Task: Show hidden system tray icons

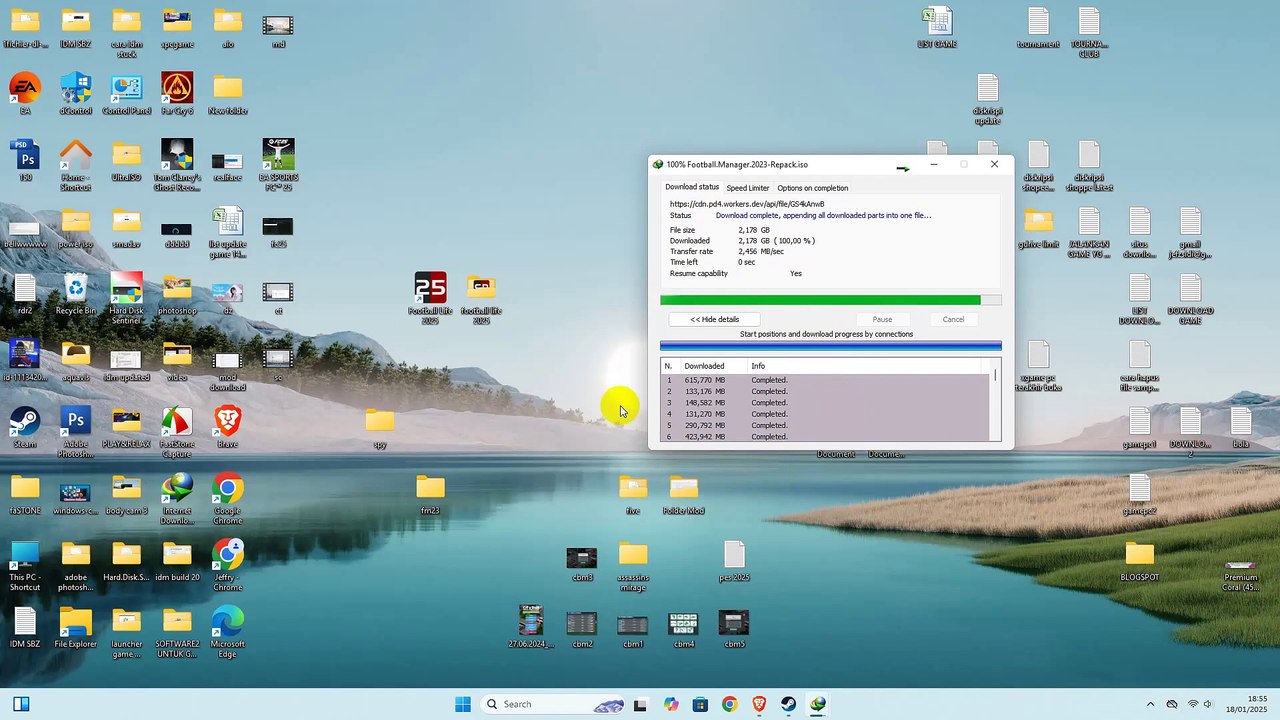Action: pos(1150,704)
